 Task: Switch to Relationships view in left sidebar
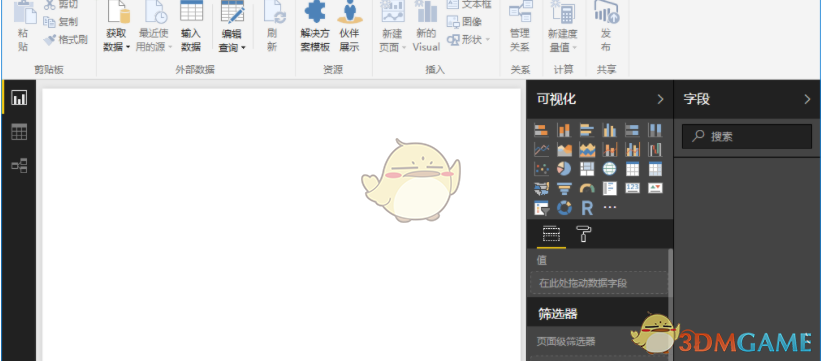tap(19, 166)
